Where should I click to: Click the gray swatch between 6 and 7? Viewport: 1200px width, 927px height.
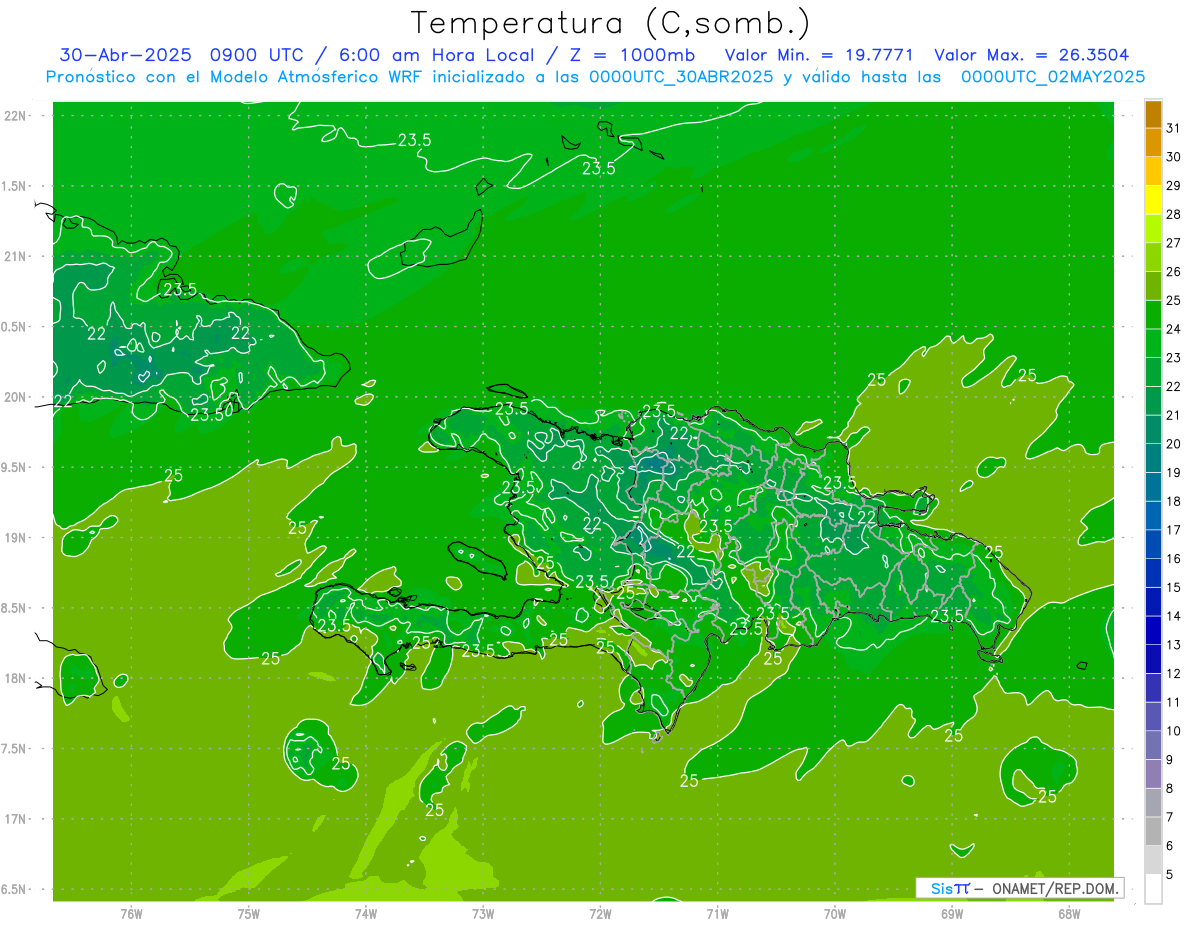coord(1153,831)
